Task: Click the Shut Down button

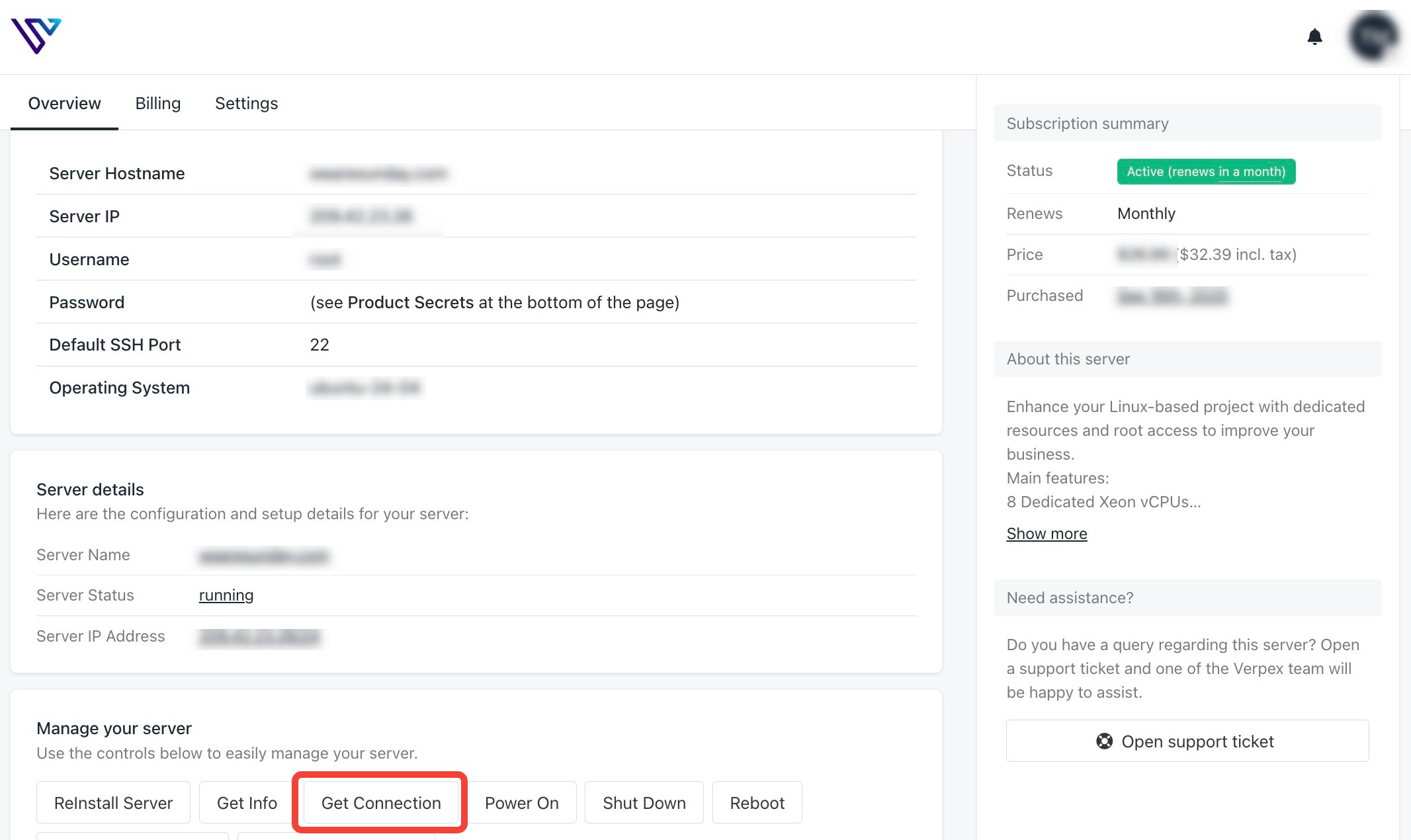Action: pos(644,802)
